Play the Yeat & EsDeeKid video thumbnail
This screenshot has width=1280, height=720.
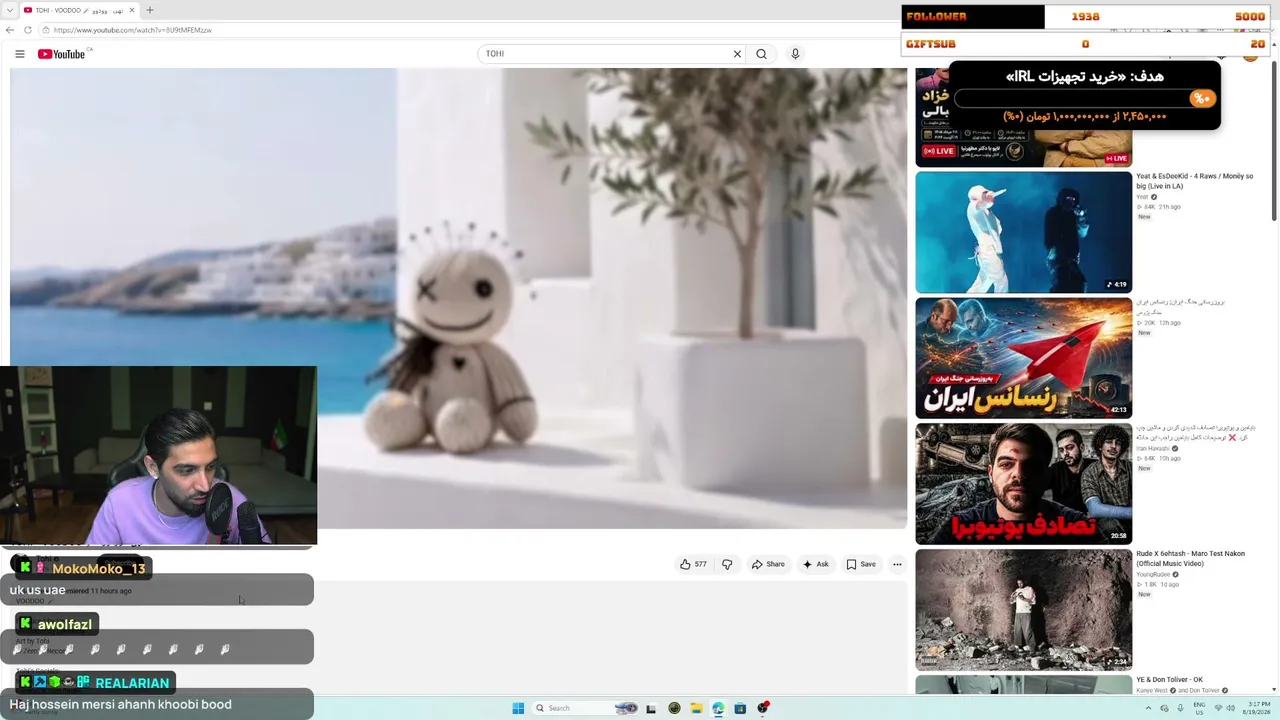1023,232
